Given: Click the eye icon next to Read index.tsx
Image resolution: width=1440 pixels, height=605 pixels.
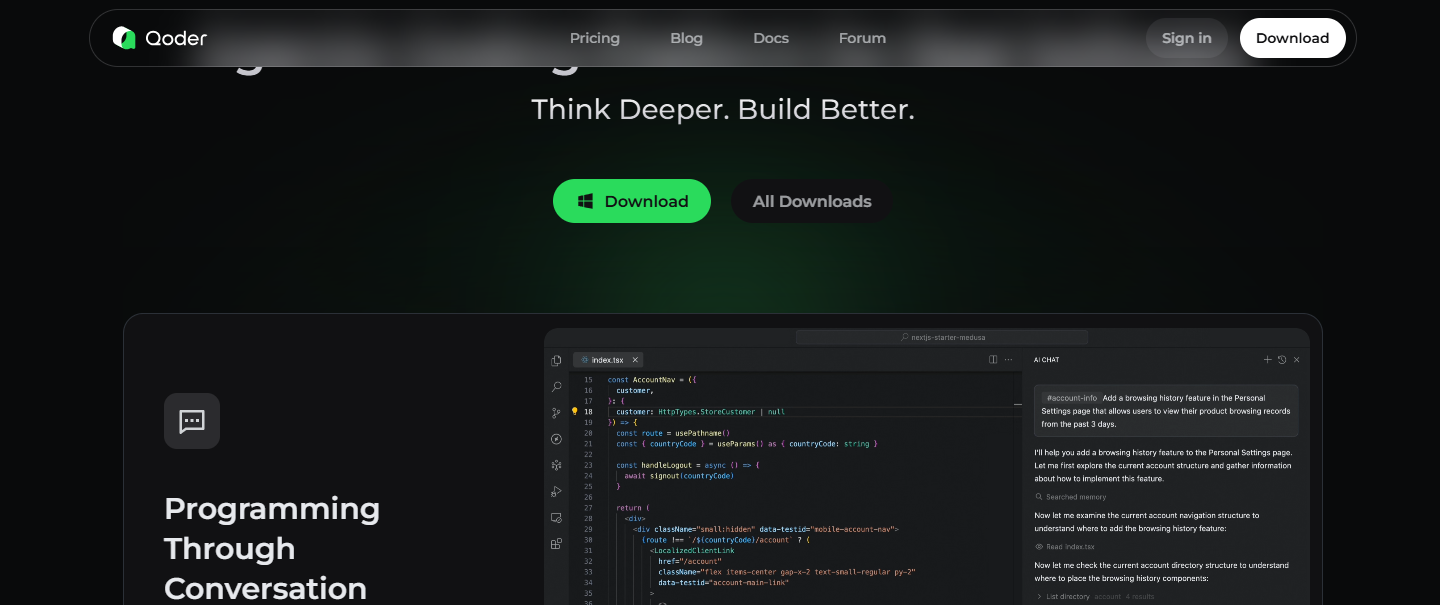Looking at the screenshot, I should (1039, 547).
